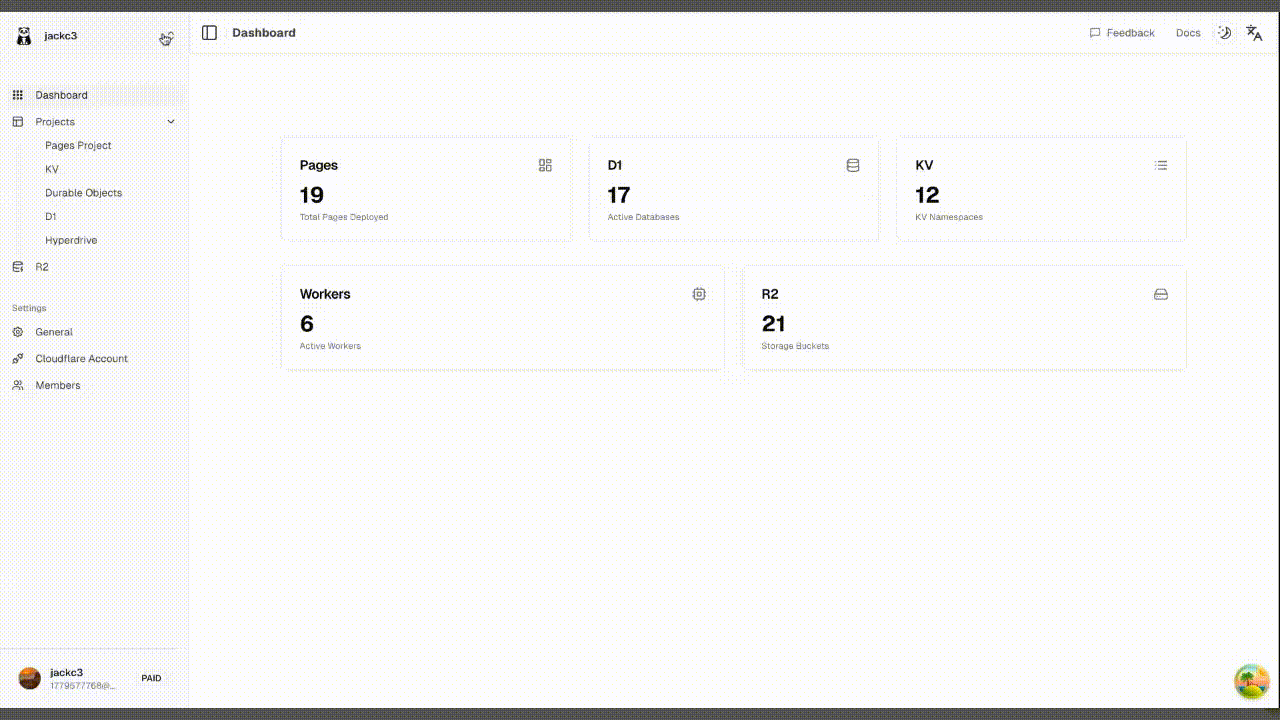Toggle dark mode with the moon icon
Screen dimensions: 1280x720
(1224, 32)
